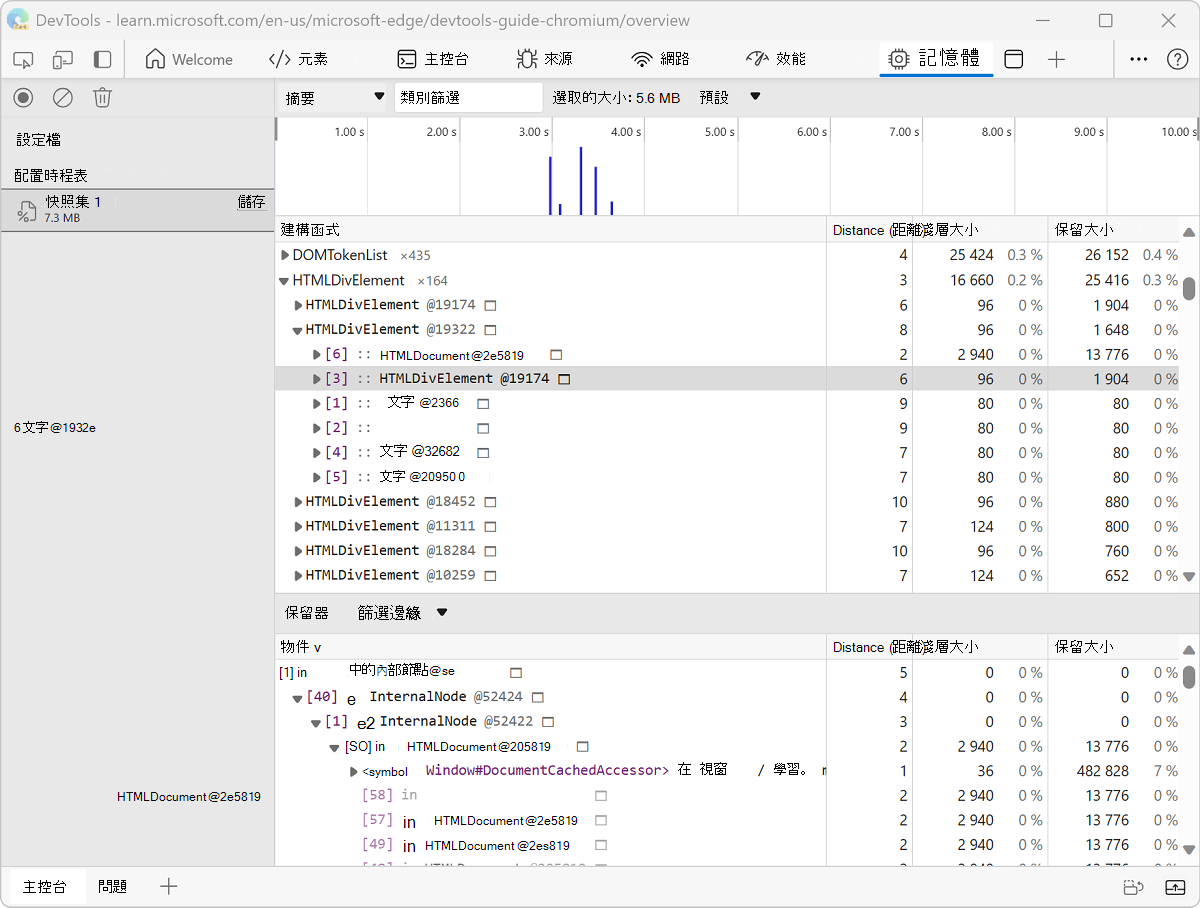1200x908 pixels.
Task: Click reveal icon next to HTMLDivElement @11311
Action: tap(491, 527)
